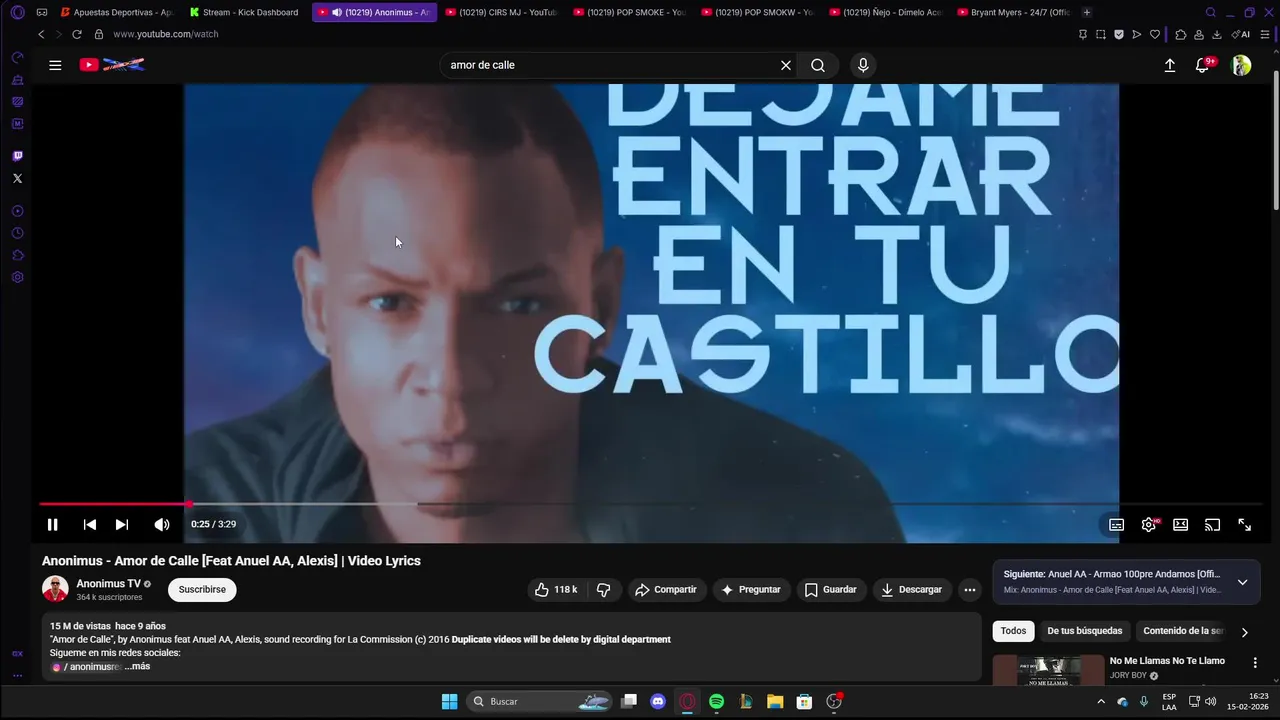
Task: Enter fullscreen on the video player
Action: [x=1245, y=524]
